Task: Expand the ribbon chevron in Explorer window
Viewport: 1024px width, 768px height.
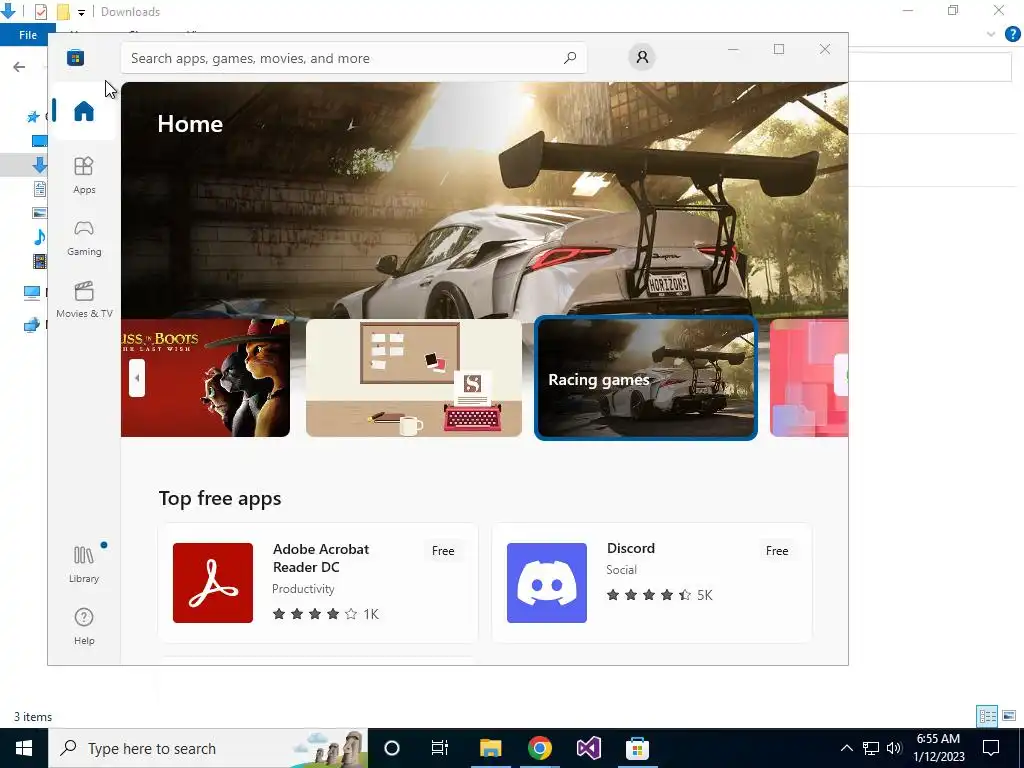Action: [991, 35]
